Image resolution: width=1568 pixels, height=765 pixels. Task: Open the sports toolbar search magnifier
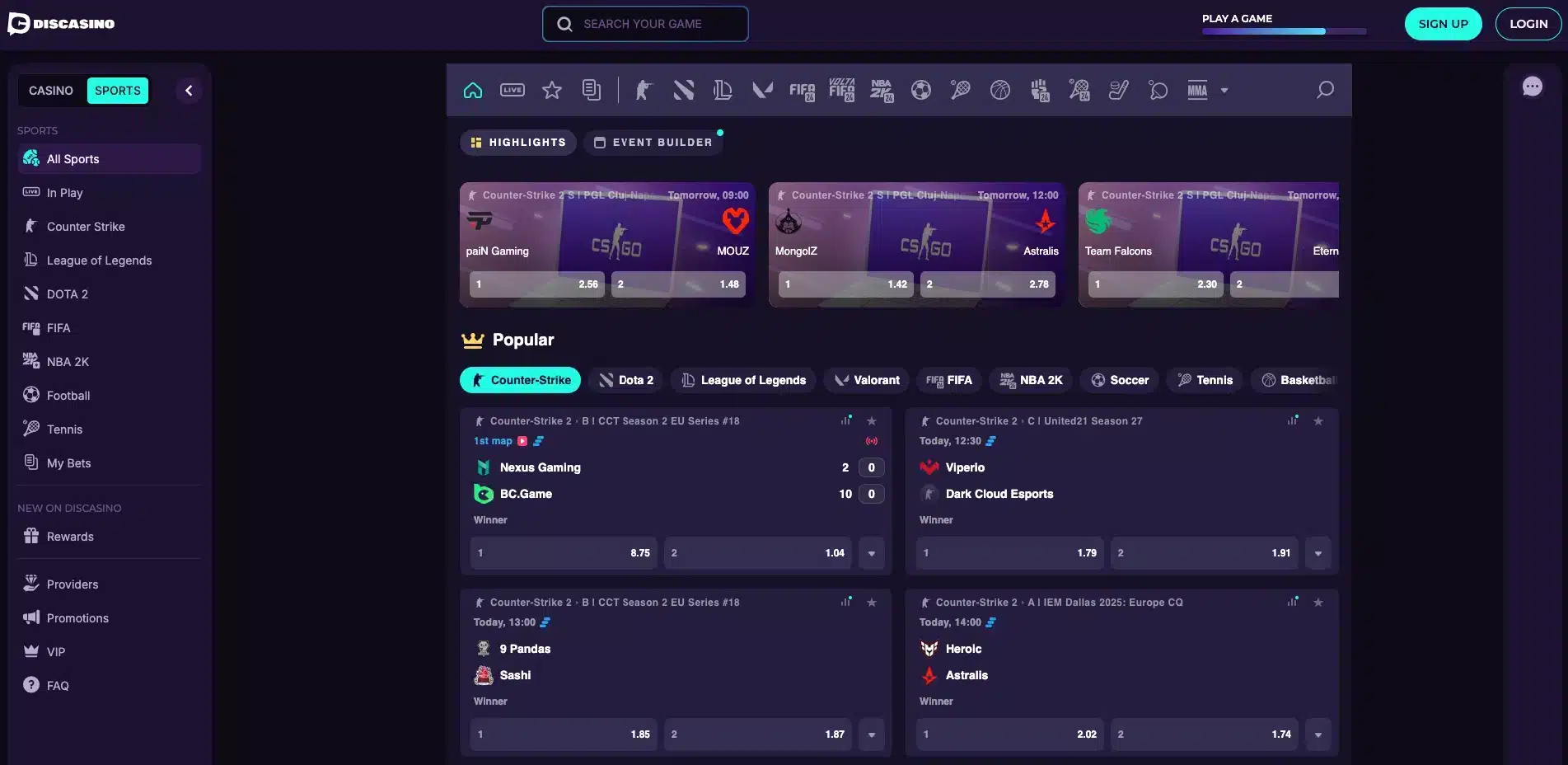1325,90
